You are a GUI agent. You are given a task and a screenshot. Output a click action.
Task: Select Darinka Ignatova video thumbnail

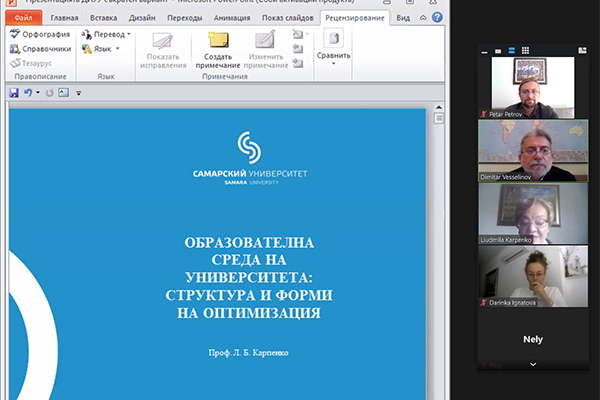(x=533, y=276)
